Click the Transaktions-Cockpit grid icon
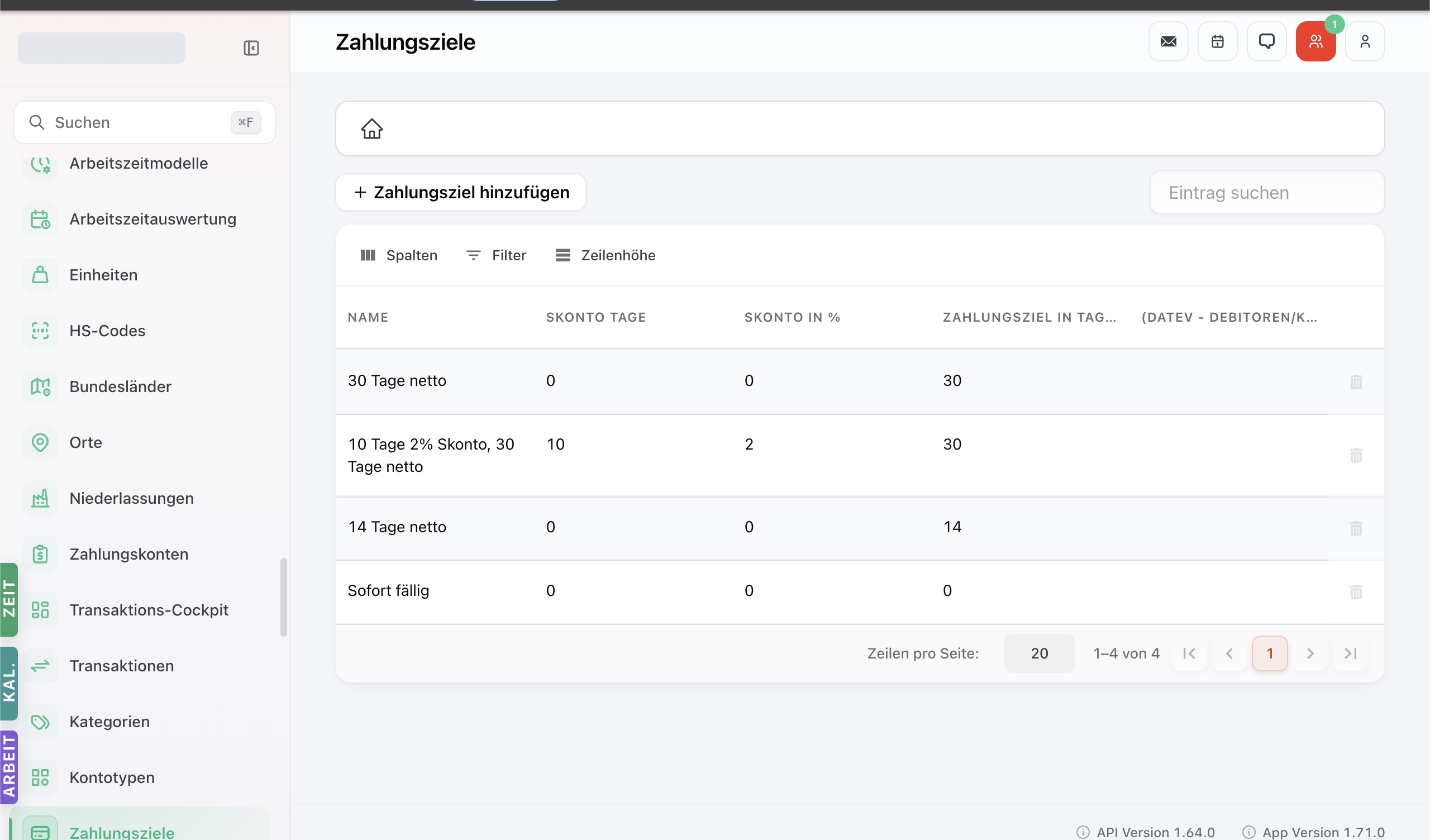This screenshot has width=1430, height=840. pos(40,610)
